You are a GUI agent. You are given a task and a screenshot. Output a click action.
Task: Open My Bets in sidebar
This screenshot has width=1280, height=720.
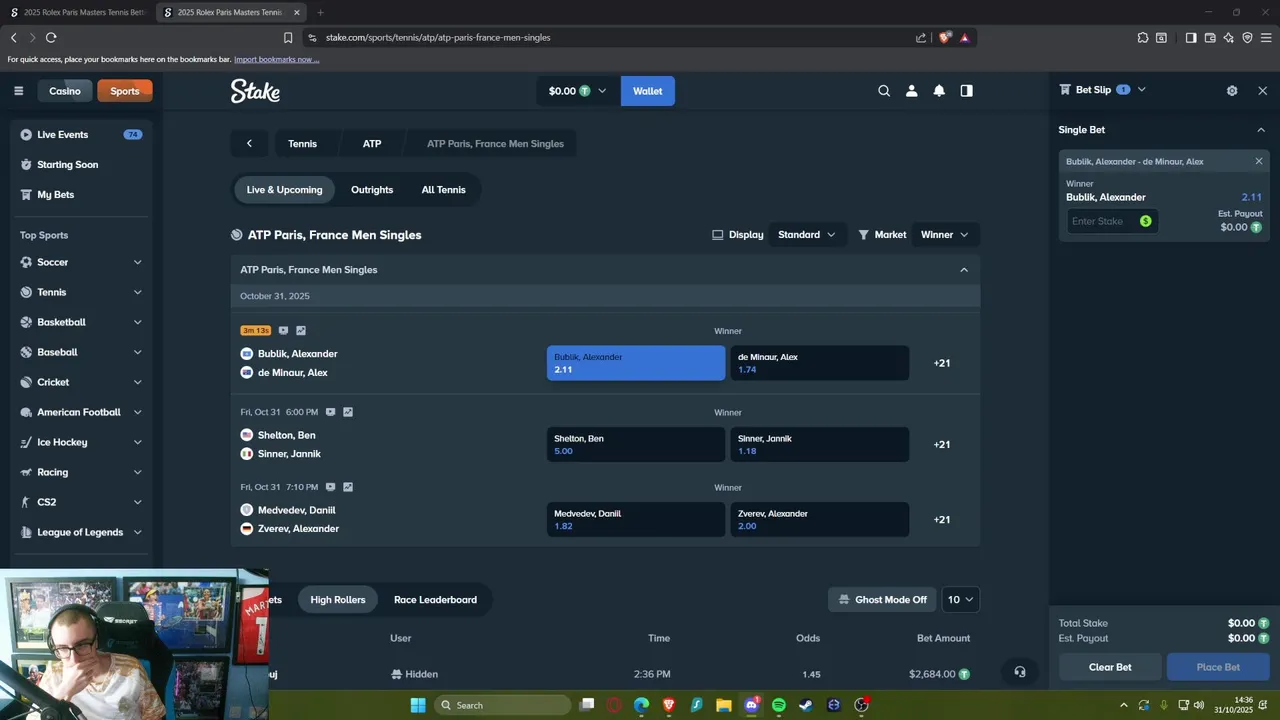coord(81,194)
